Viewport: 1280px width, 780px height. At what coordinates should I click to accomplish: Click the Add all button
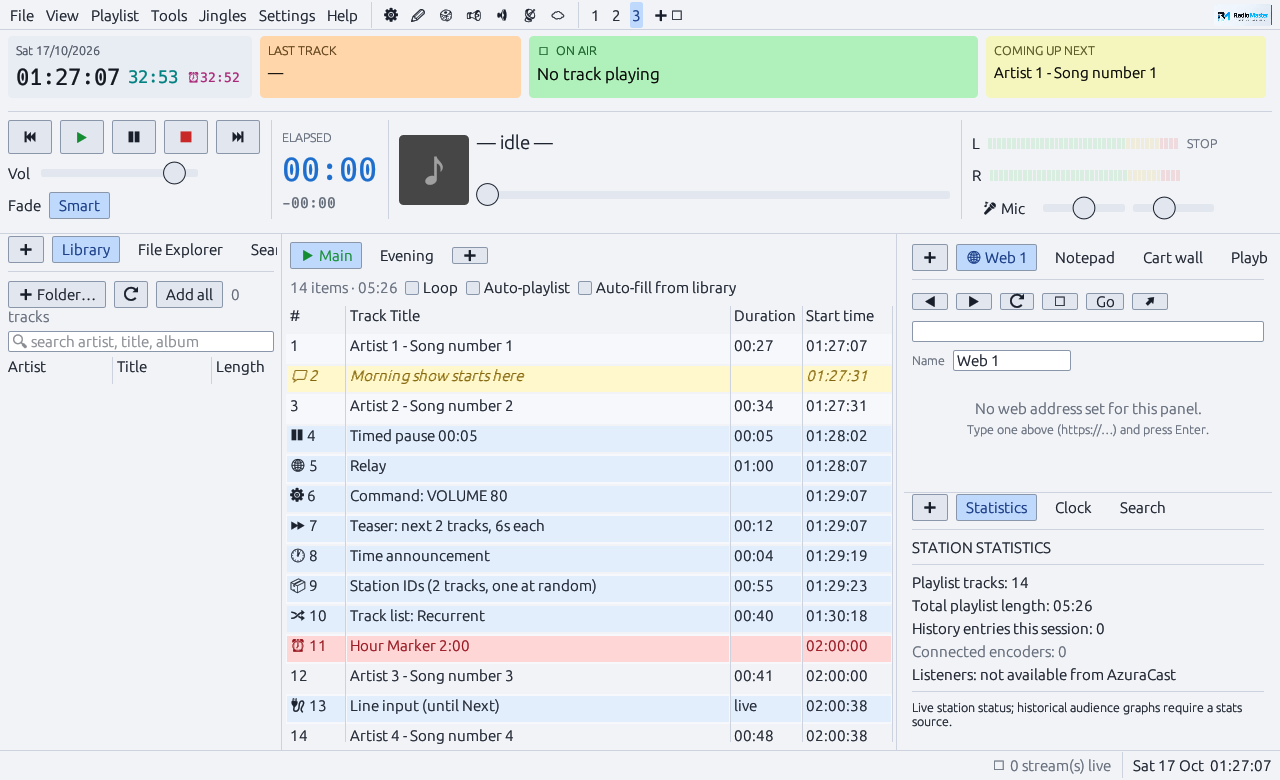[x=189, y=294]
